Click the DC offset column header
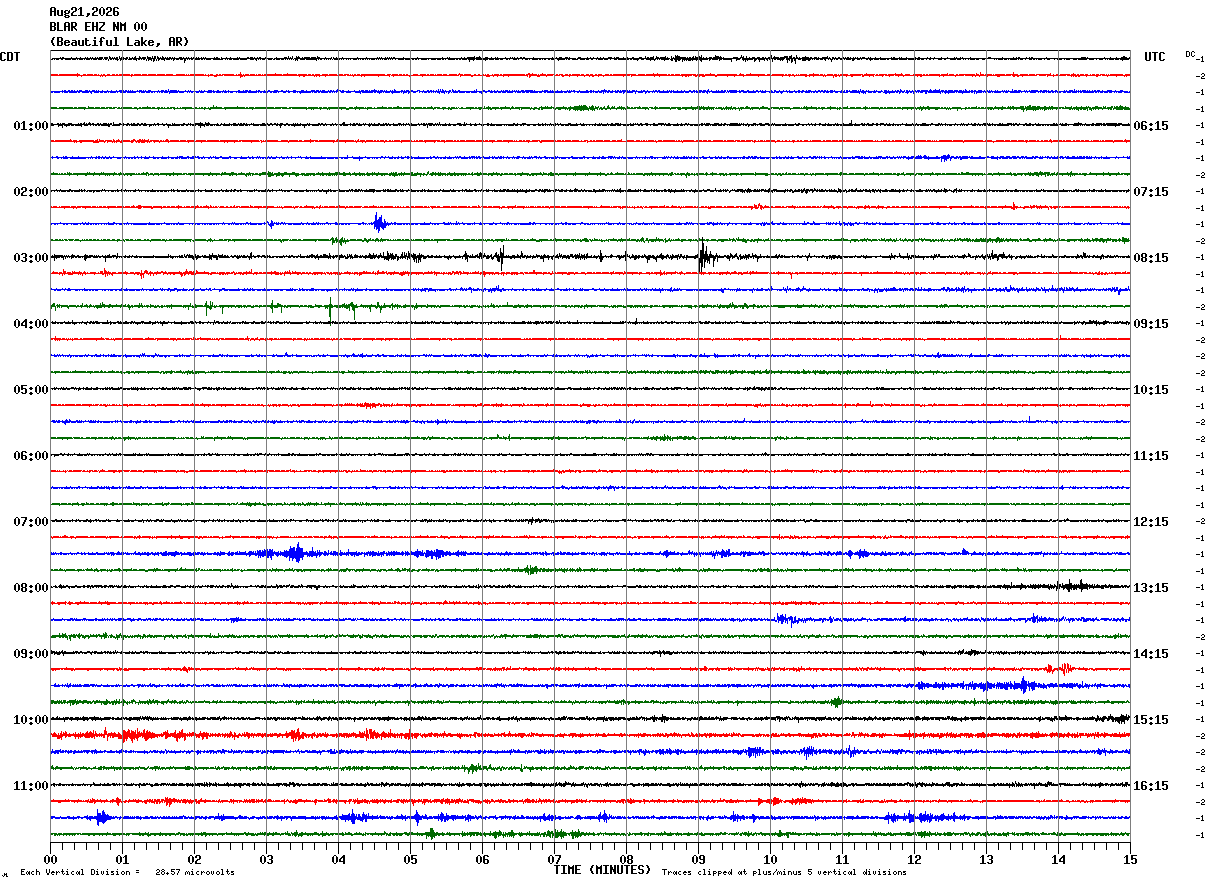The height and width of the screenshot is (886, 1210). (1190, 53)
